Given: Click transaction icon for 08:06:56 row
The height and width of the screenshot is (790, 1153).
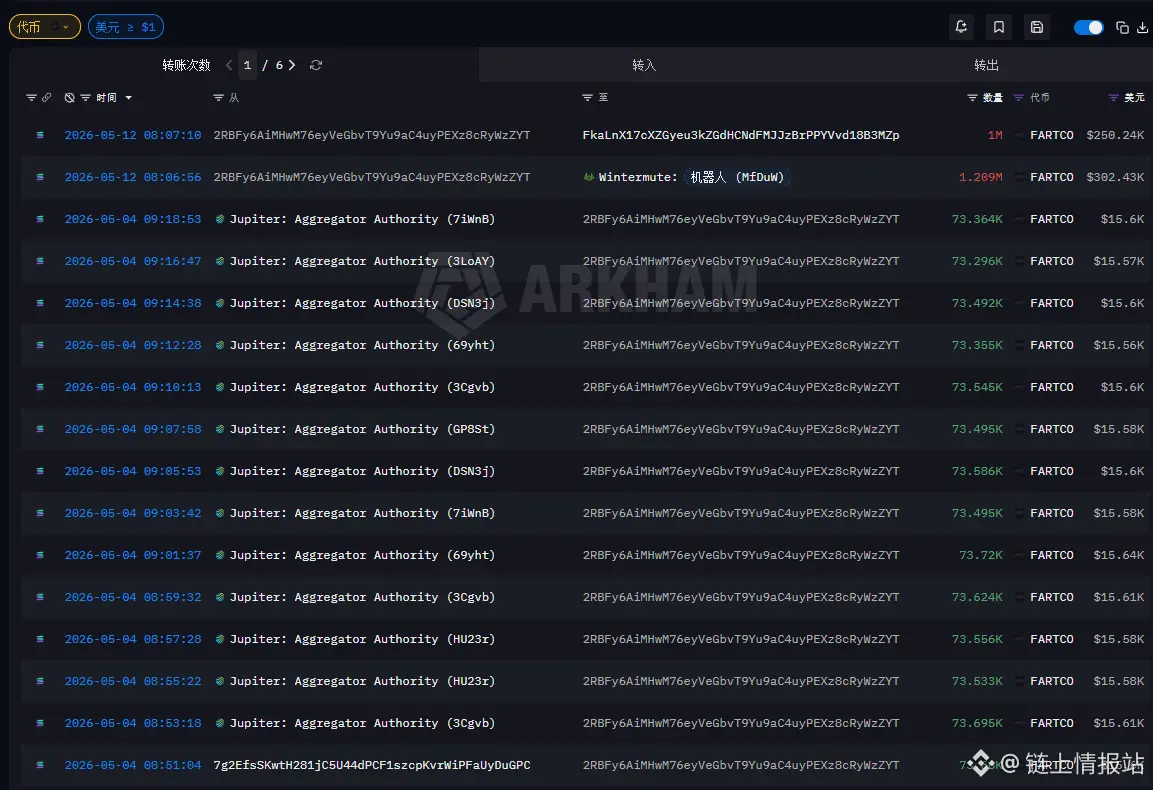Looking at the screenshot, I should click(40, 177).
